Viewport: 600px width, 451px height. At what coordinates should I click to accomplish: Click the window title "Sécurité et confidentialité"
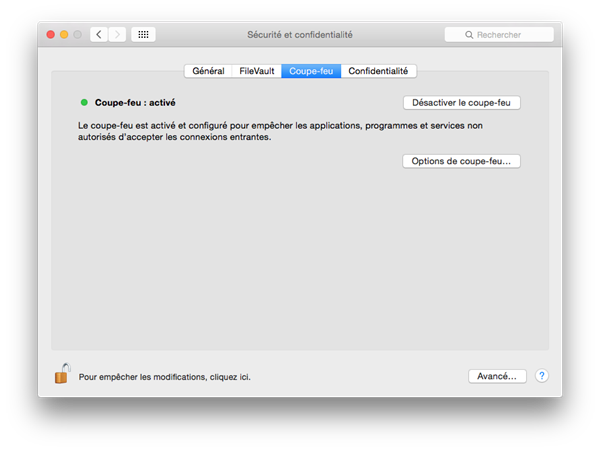pos(300,35)
